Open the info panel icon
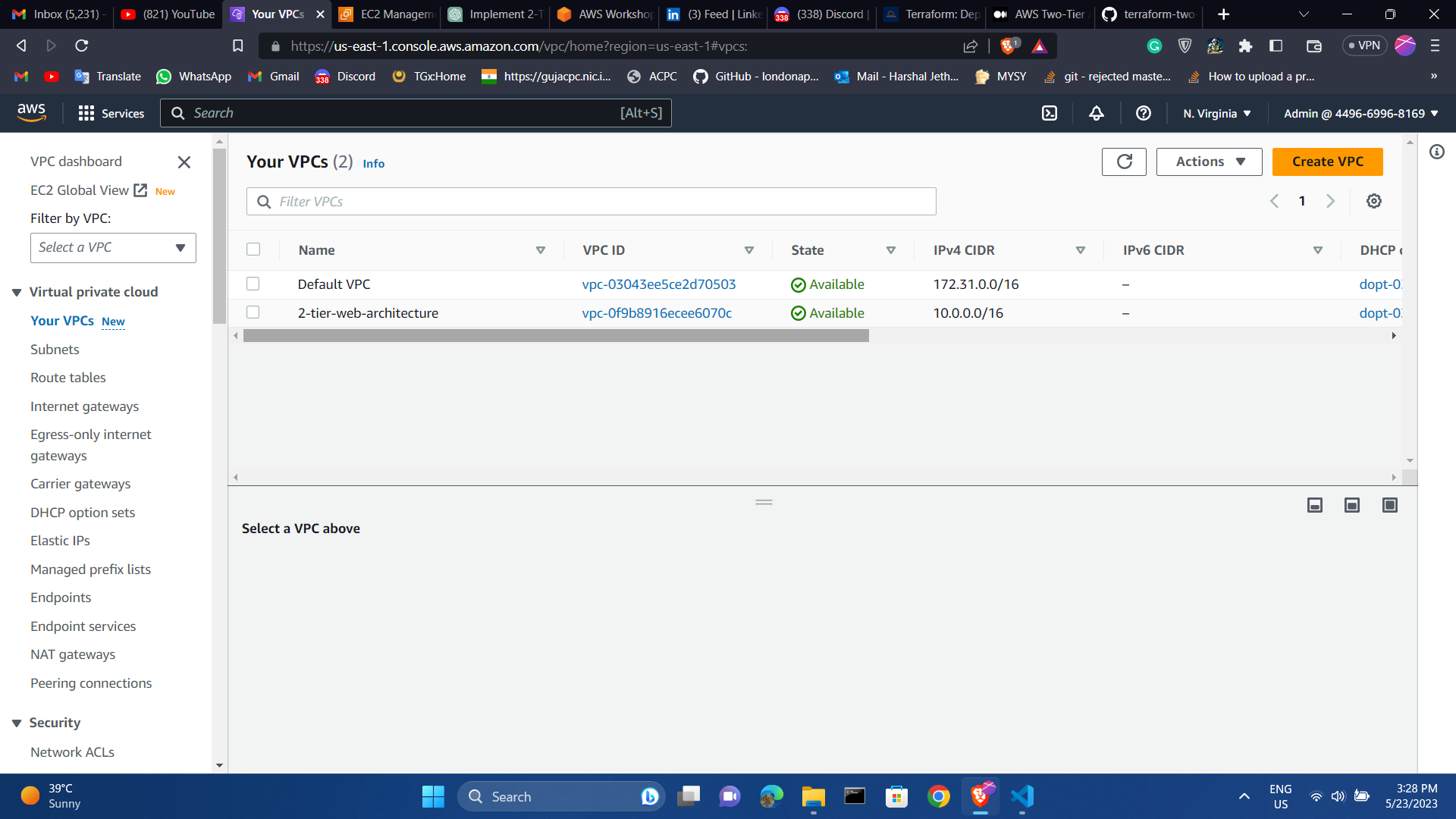 (x=1436, y=152)
